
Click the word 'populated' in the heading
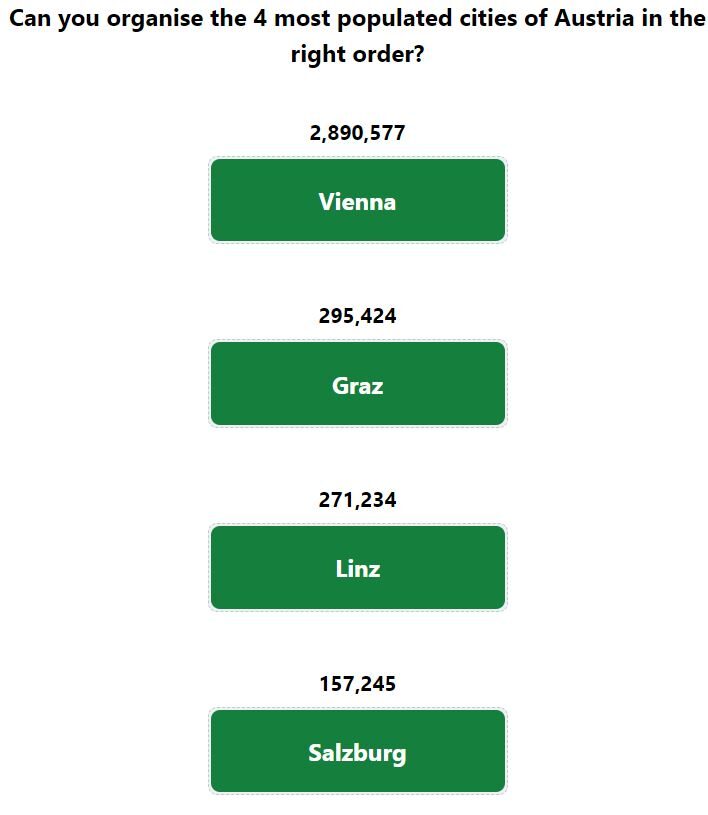395,19
